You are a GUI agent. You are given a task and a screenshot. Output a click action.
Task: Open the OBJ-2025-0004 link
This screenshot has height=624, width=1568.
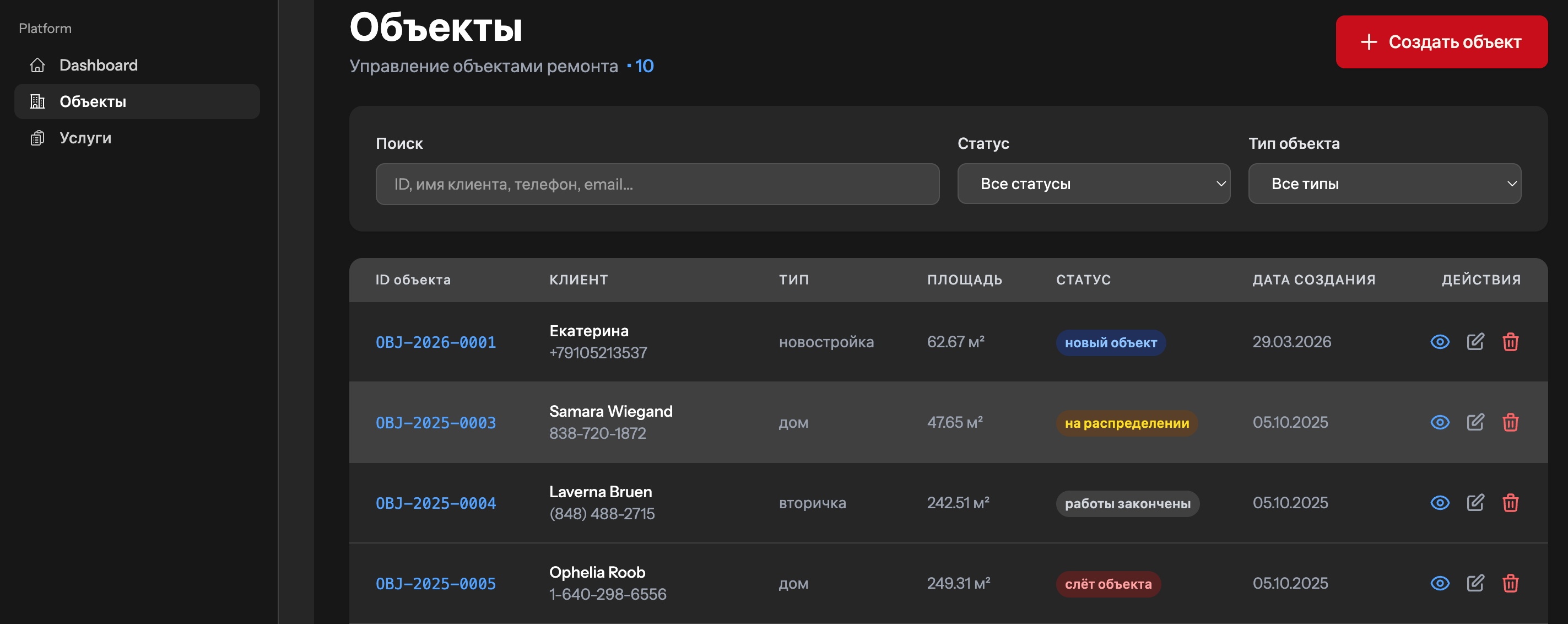pos(435,503)
